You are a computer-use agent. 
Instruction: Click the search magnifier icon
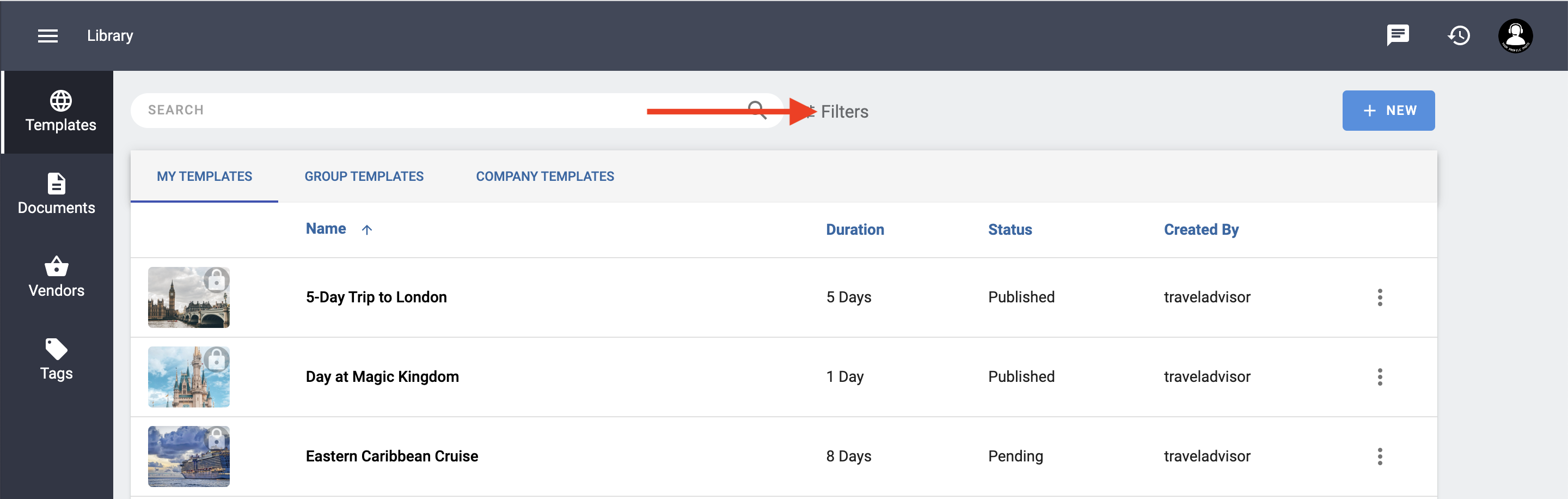pos(757,110)
